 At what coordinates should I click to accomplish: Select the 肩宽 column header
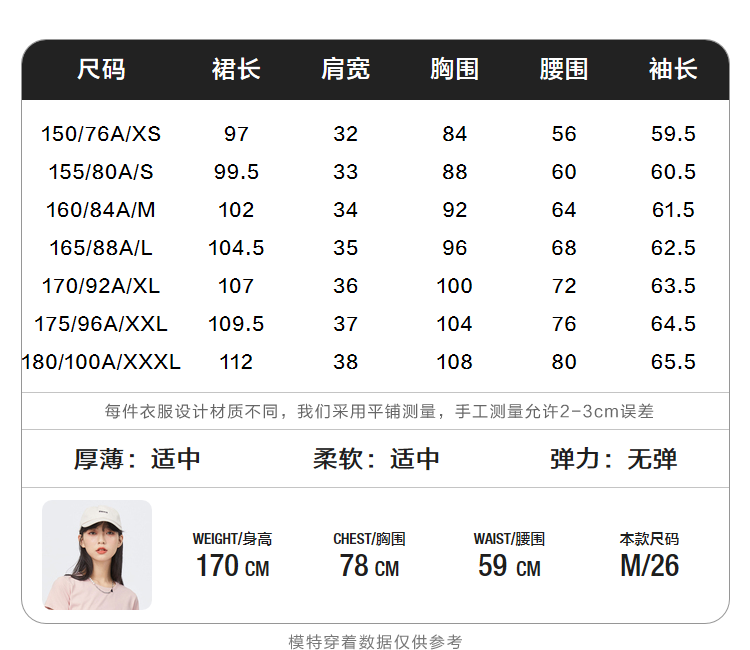pyautogui.click(x=345, y=69)
